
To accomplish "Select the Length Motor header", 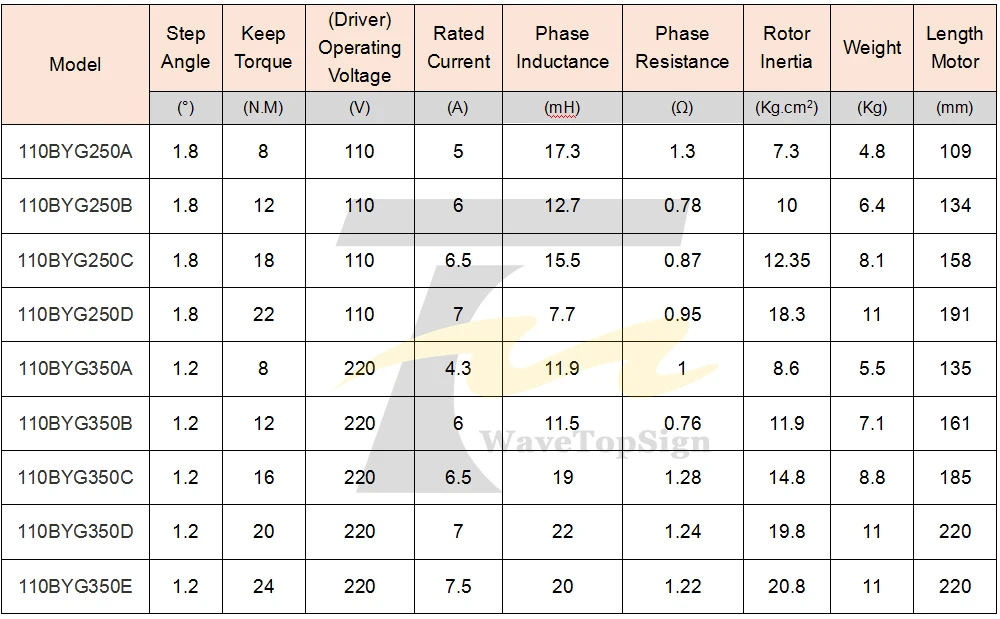I will (x=955, y=48).
